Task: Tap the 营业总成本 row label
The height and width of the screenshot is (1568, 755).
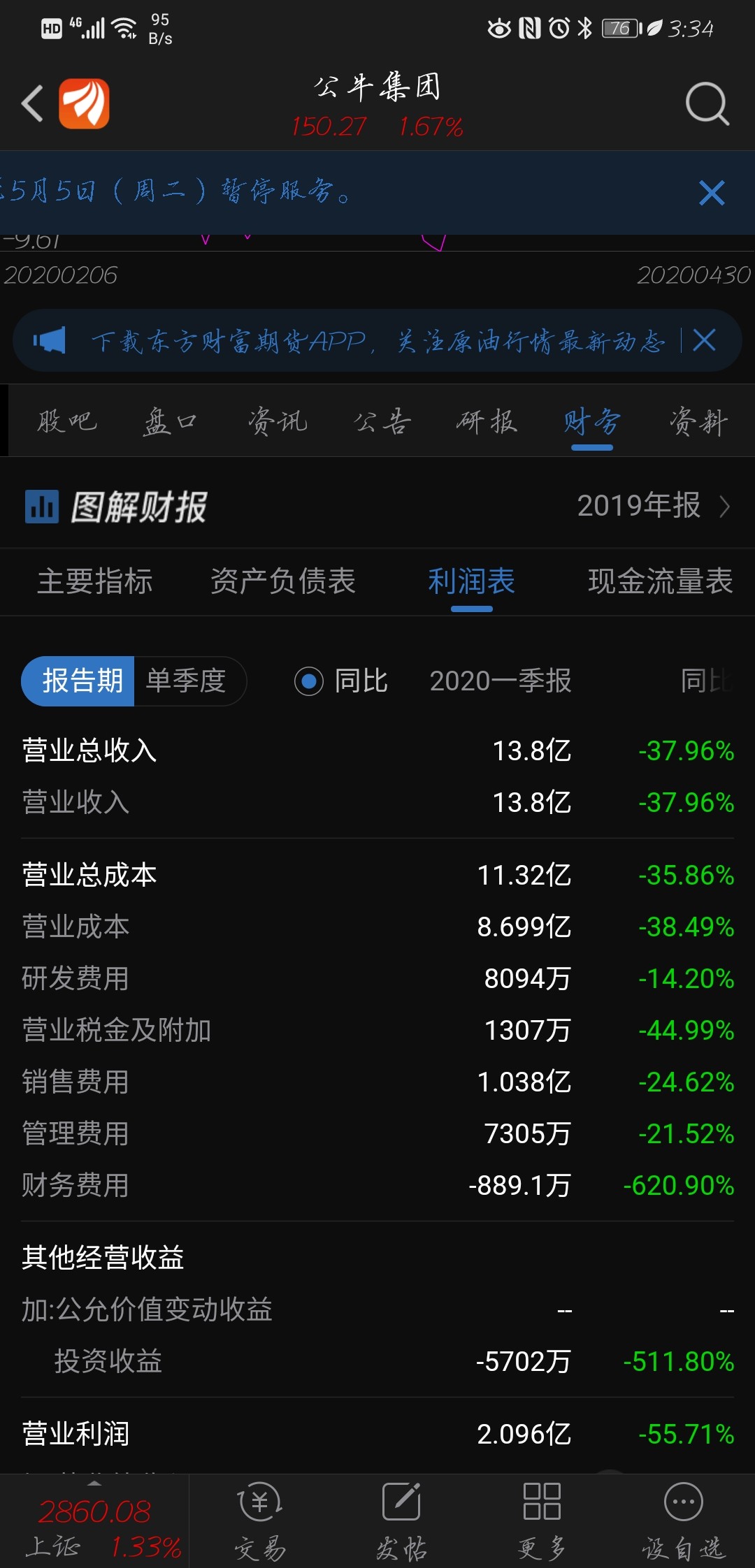Action: 89,875
